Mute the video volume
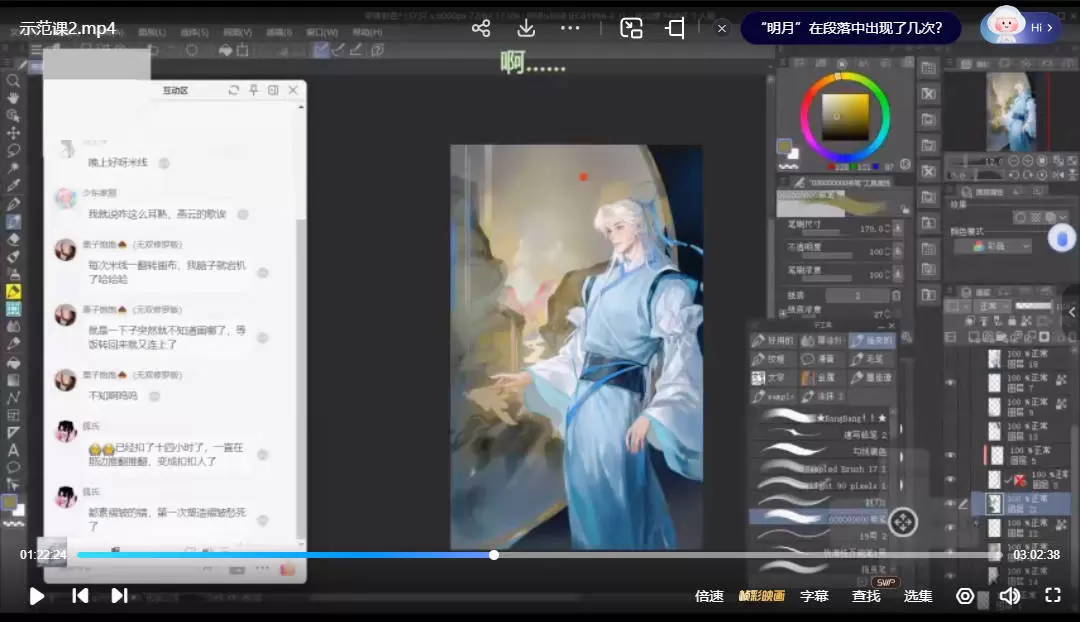This screenshot has height=622, width=1080. click(x=1009, y=596)
